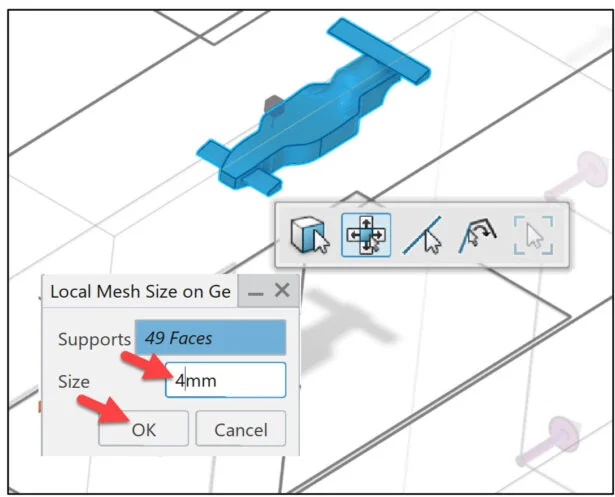Image resolution: width=615 pixels, height=497 pixels.
Task: Activate the tangent edge propagation icon
Action: coord(477,235)
